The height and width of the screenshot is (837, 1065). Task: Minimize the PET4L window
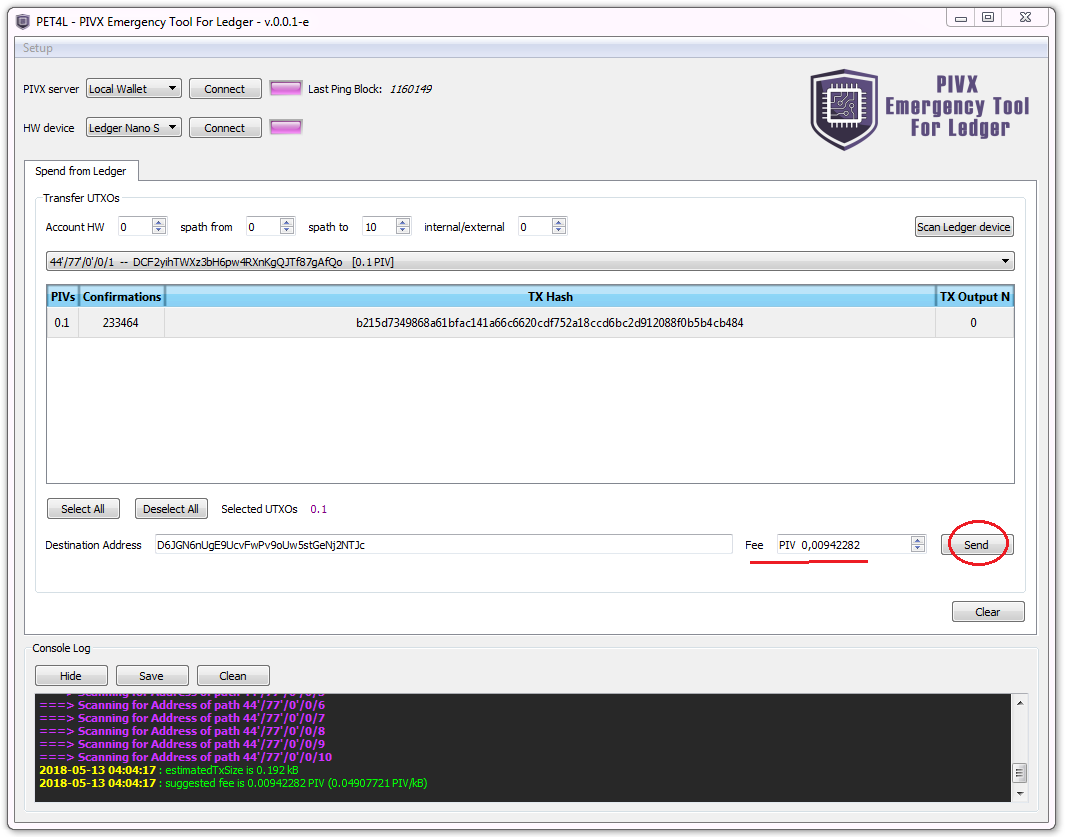[961, 18]
